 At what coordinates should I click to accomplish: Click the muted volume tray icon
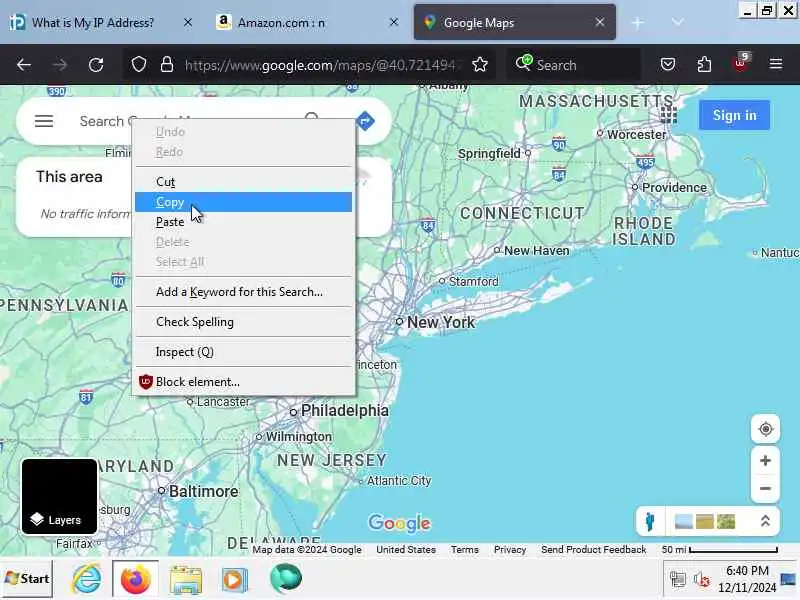[702, 580]
